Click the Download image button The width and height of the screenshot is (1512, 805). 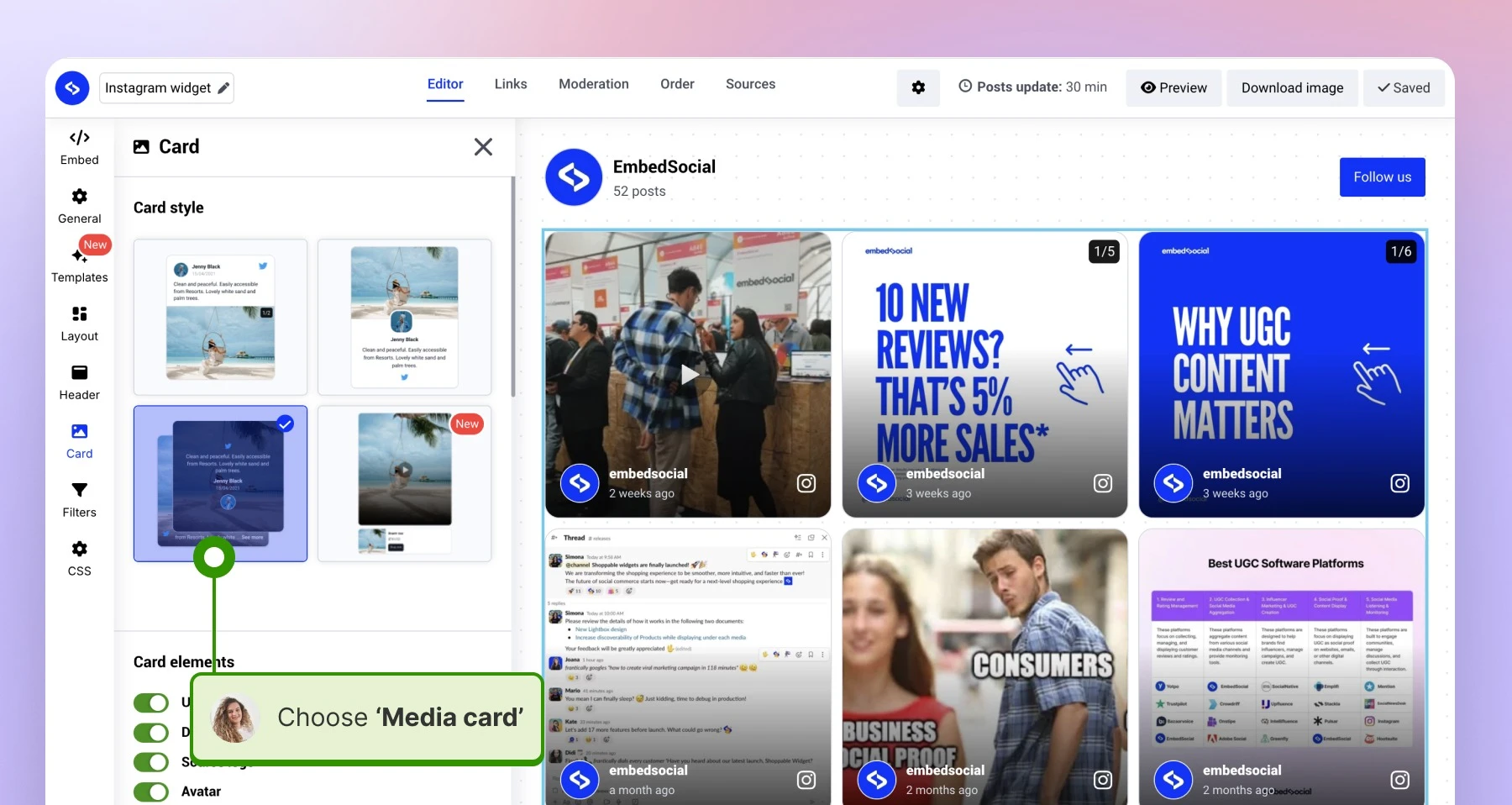1293,87
